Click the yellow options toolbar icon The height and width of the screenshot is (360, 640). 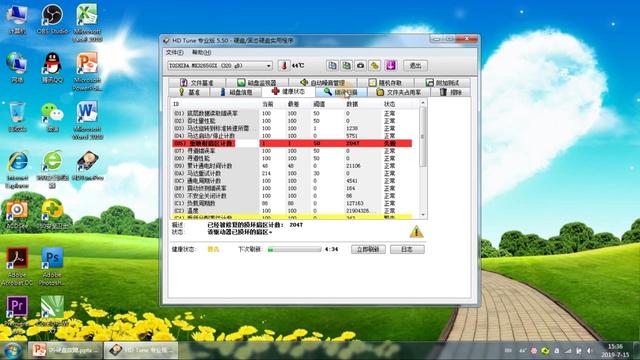click(375, 65)
